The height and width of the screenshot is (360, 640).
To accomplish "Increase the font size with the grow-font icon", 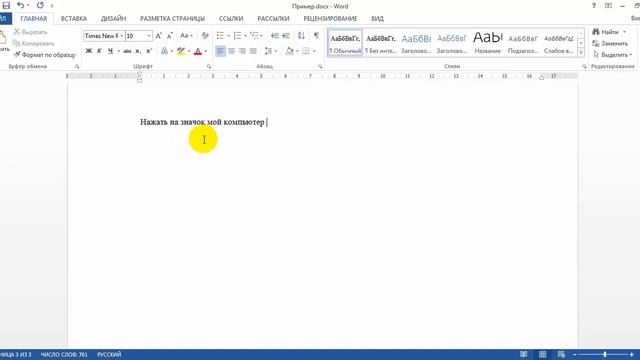I will [159, 36].
